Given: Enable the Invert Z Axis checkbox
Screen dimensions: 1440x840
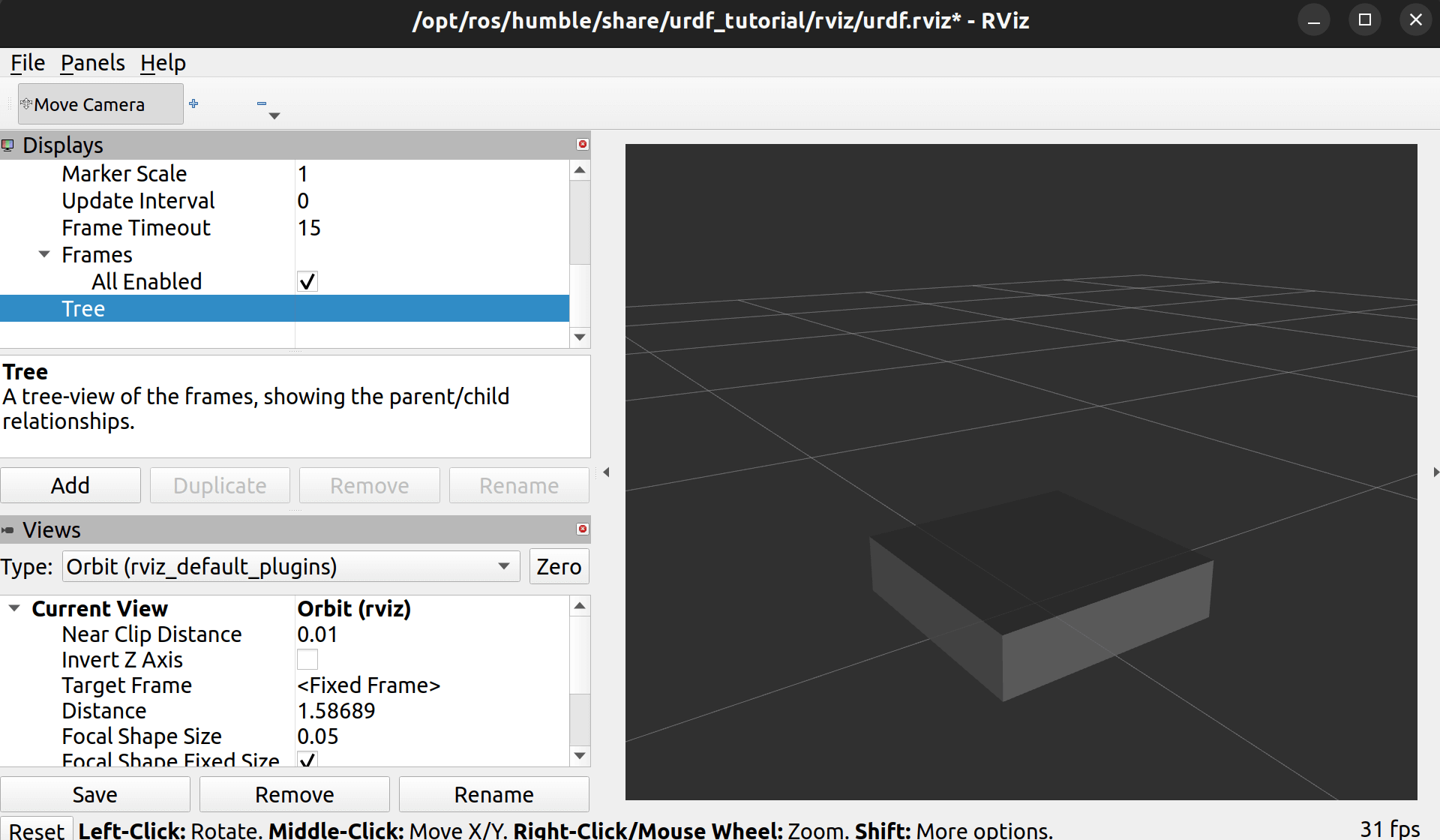Looking at the screenshot, I should click(x=307, y=660).
